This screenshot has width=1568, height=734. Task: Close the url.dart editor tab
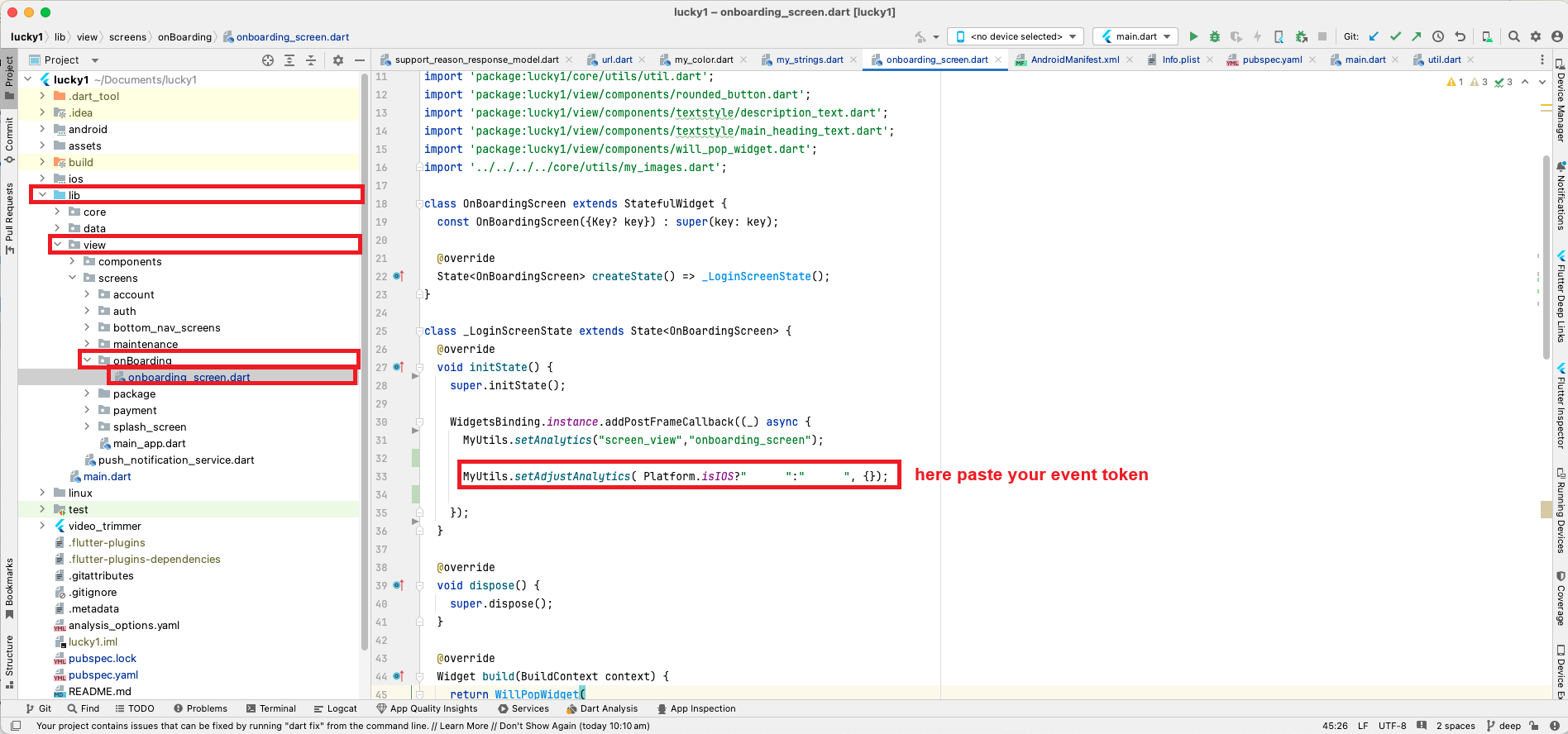[x=642, y=60]
